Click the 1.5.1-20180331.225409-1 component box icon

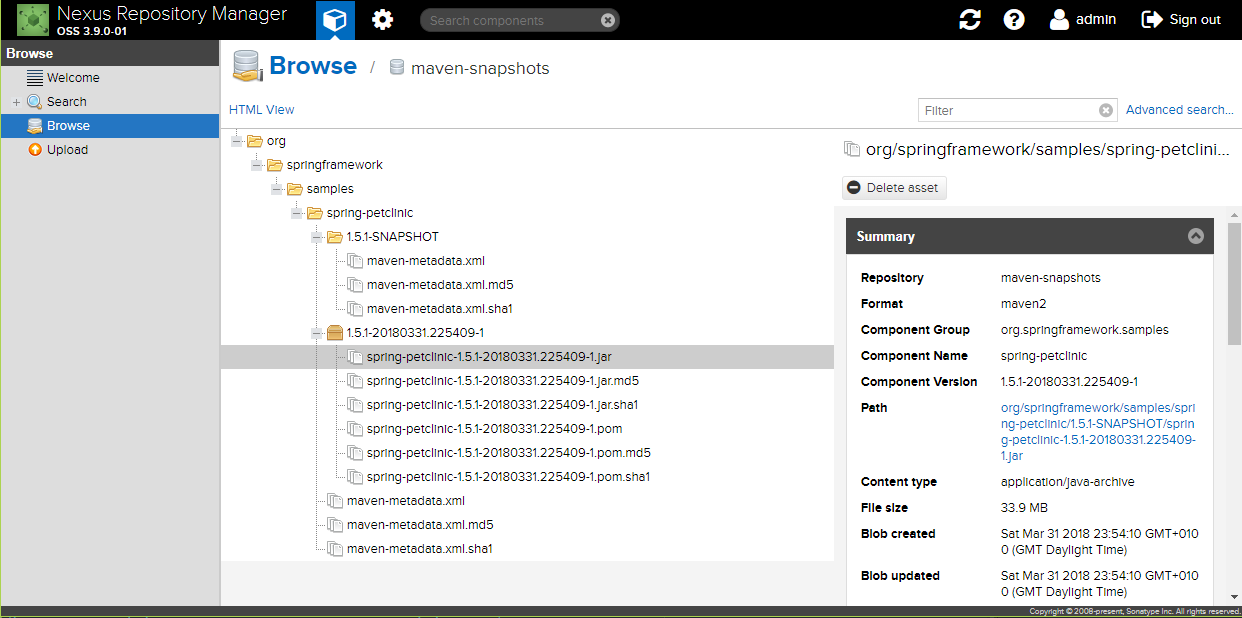coord(335,333)
